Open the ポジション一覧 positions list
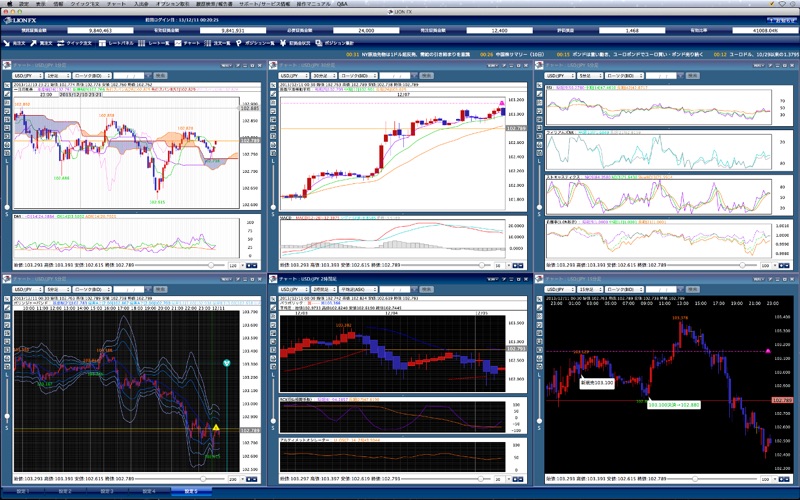The height and width of the screenshot is (500, 800). [255, 43]
